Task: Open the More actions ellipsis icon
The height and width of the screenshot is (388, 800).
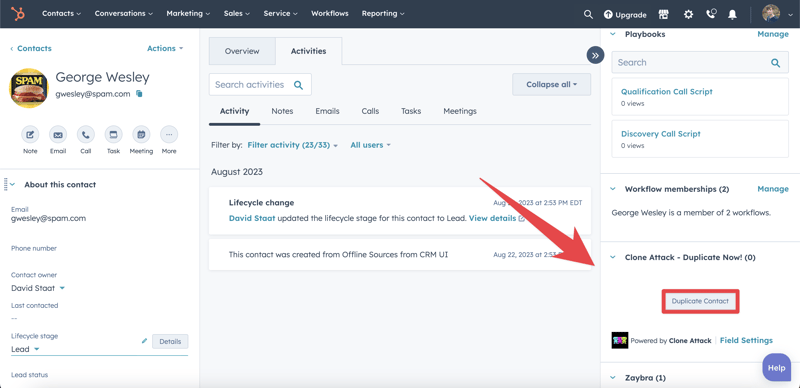Action: pyautogui.click(x=169, y=135)
